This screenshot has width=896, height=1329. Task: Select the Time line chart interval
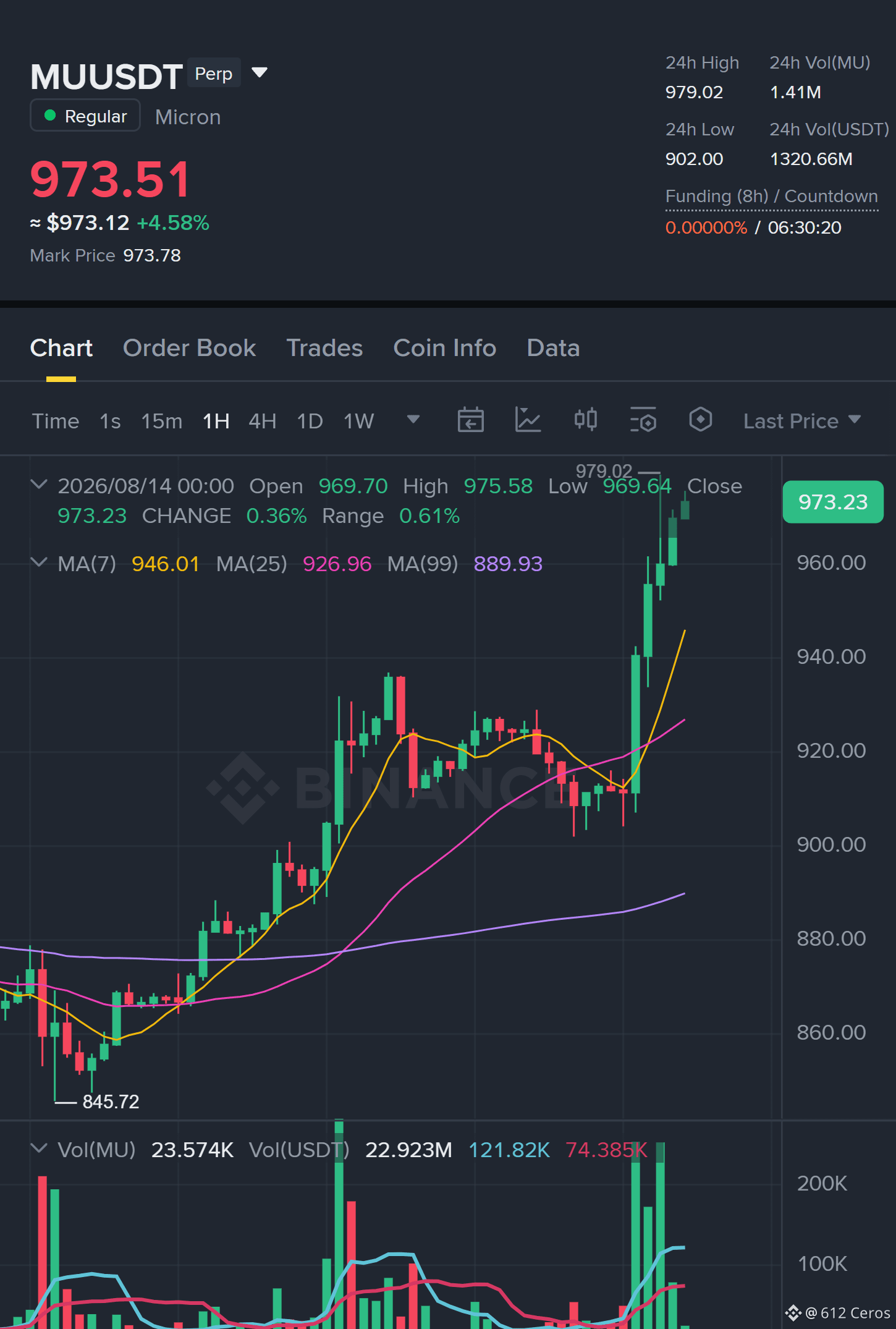point(56,421)
